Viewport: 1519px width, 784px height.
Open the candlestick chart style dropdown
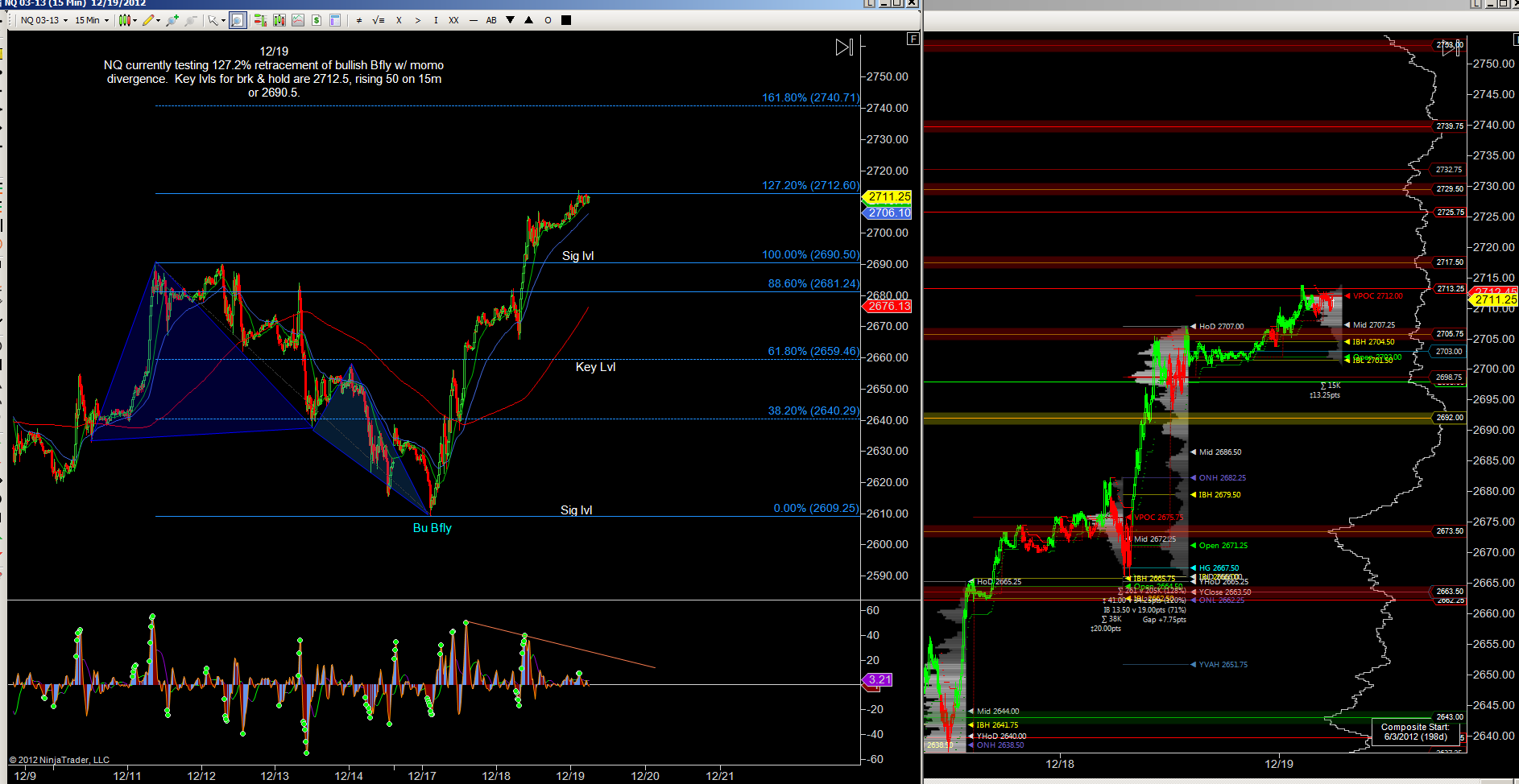[x=127, y=20]
